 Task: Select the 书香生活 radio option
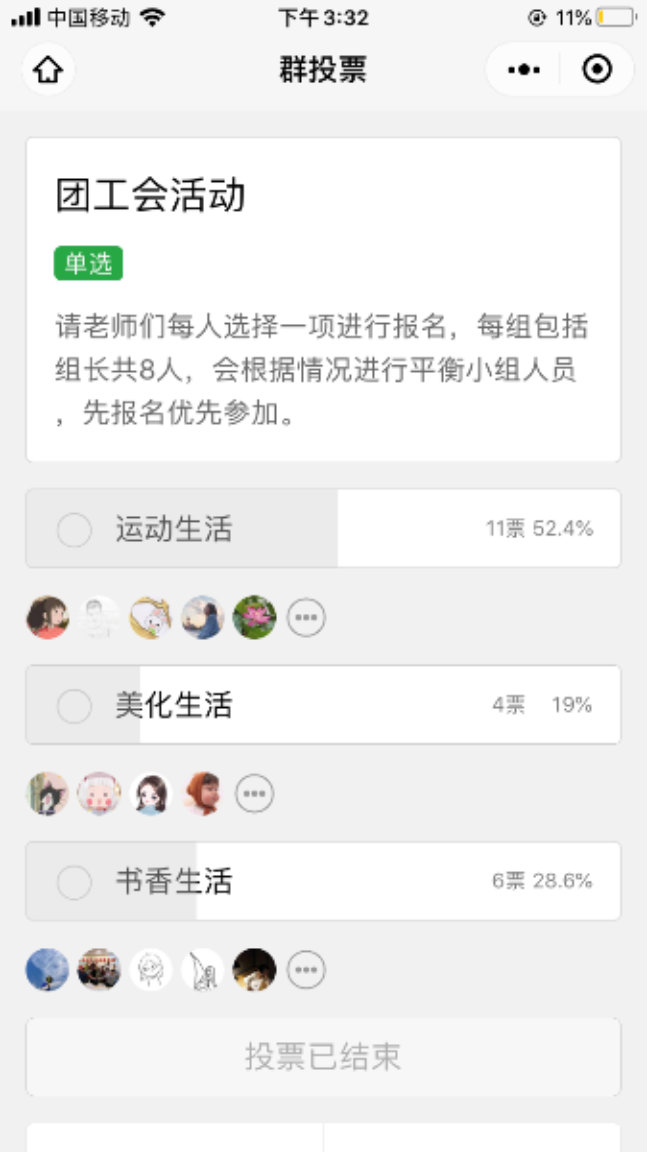tap(74, 882)
